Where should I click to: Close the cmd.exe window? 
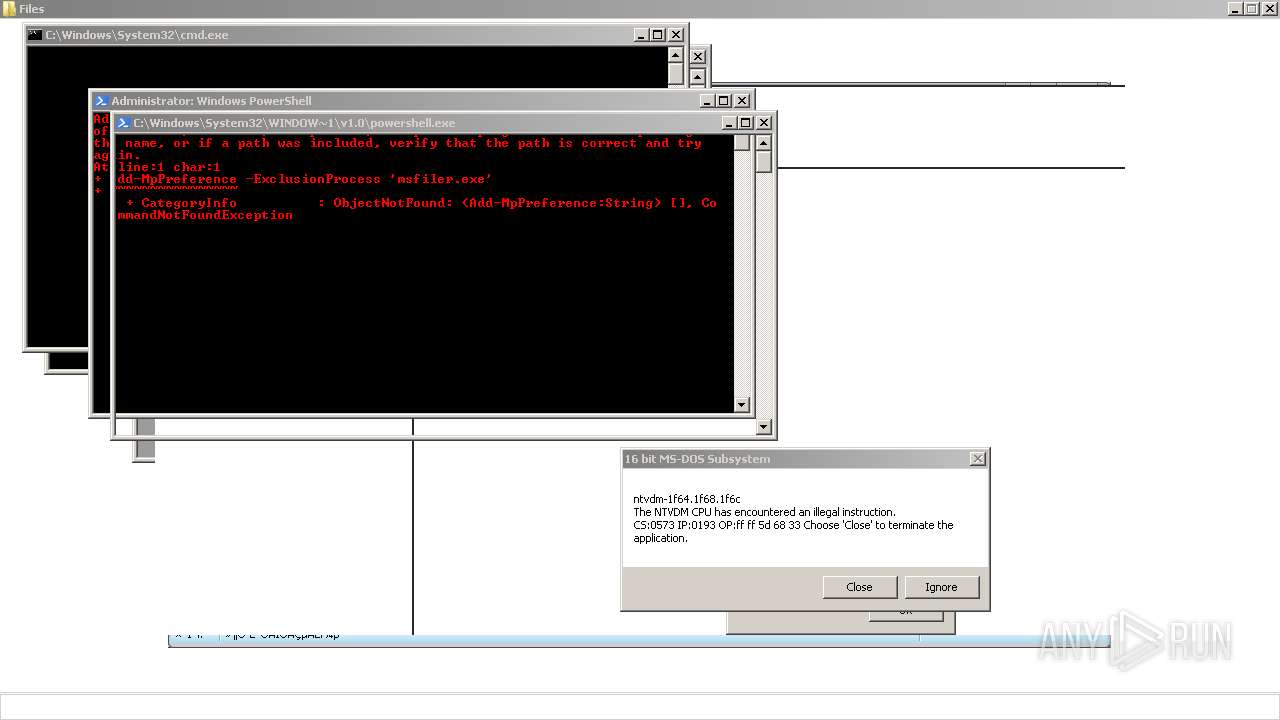point(676,35)
